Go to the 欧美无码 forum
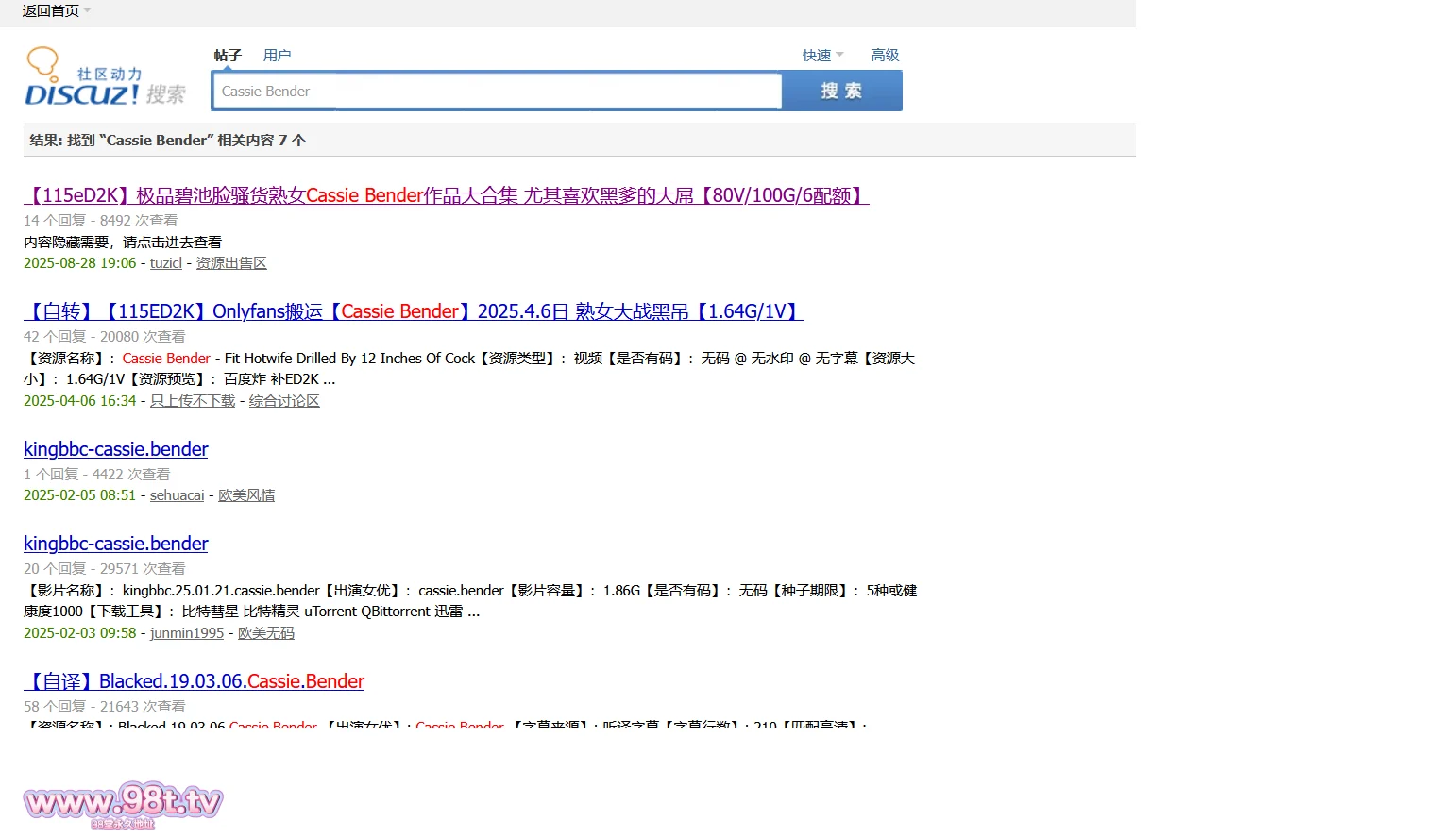The image size is (1456, 838). point(266,633)
